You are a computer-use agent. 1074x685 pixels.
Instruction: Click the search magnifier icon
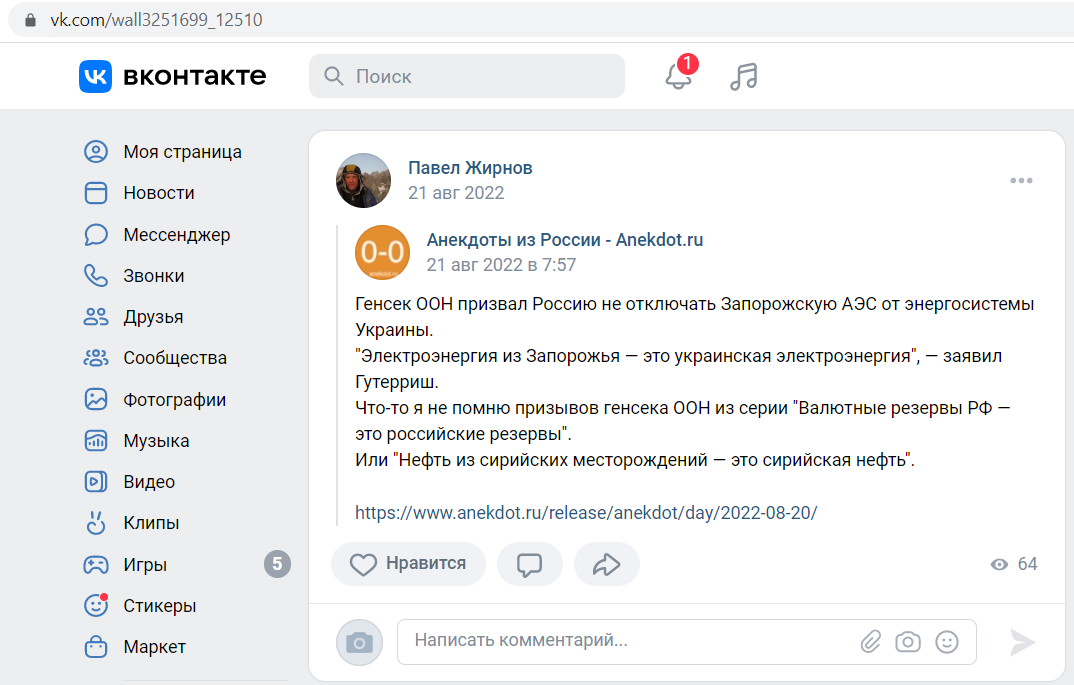click(x=334, y=76)
